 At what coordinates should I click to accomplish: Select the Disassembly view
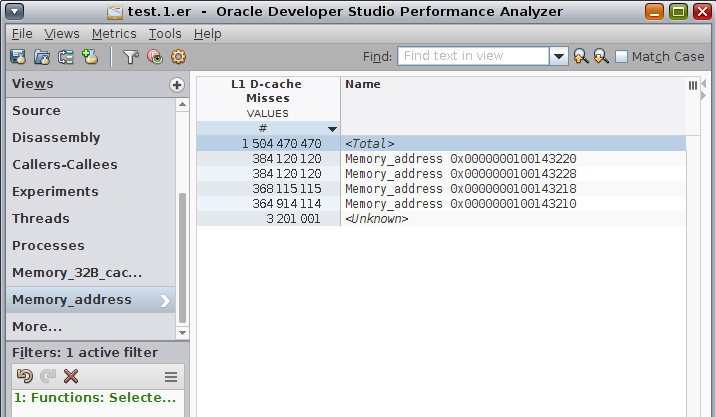pyautogui.click(x=91, y=138)
